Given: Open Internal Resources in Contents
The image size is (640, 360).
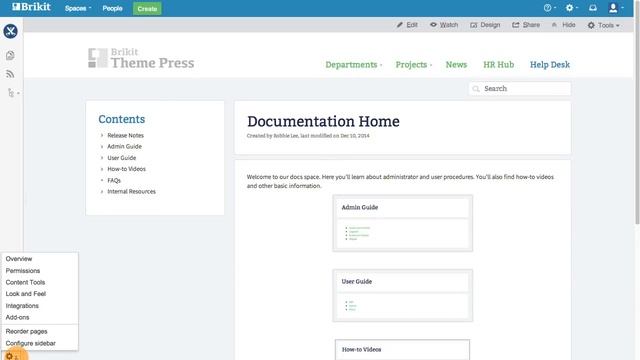Looking at the screenshot, I should [x=131, y=191].
